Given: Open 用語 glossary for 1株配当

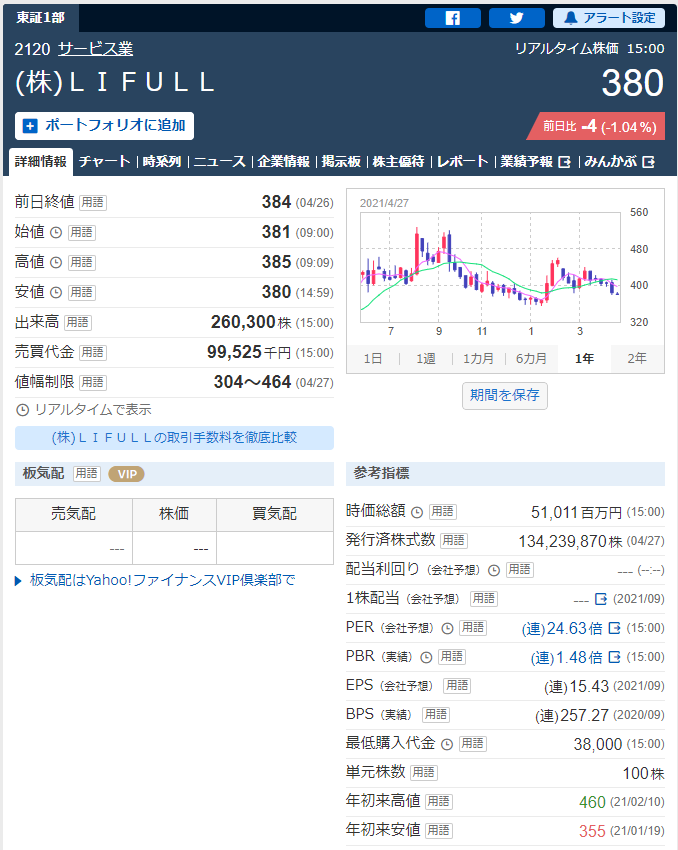Looking at the screenshot, I should pyautogui.click(x=483, y=598).
